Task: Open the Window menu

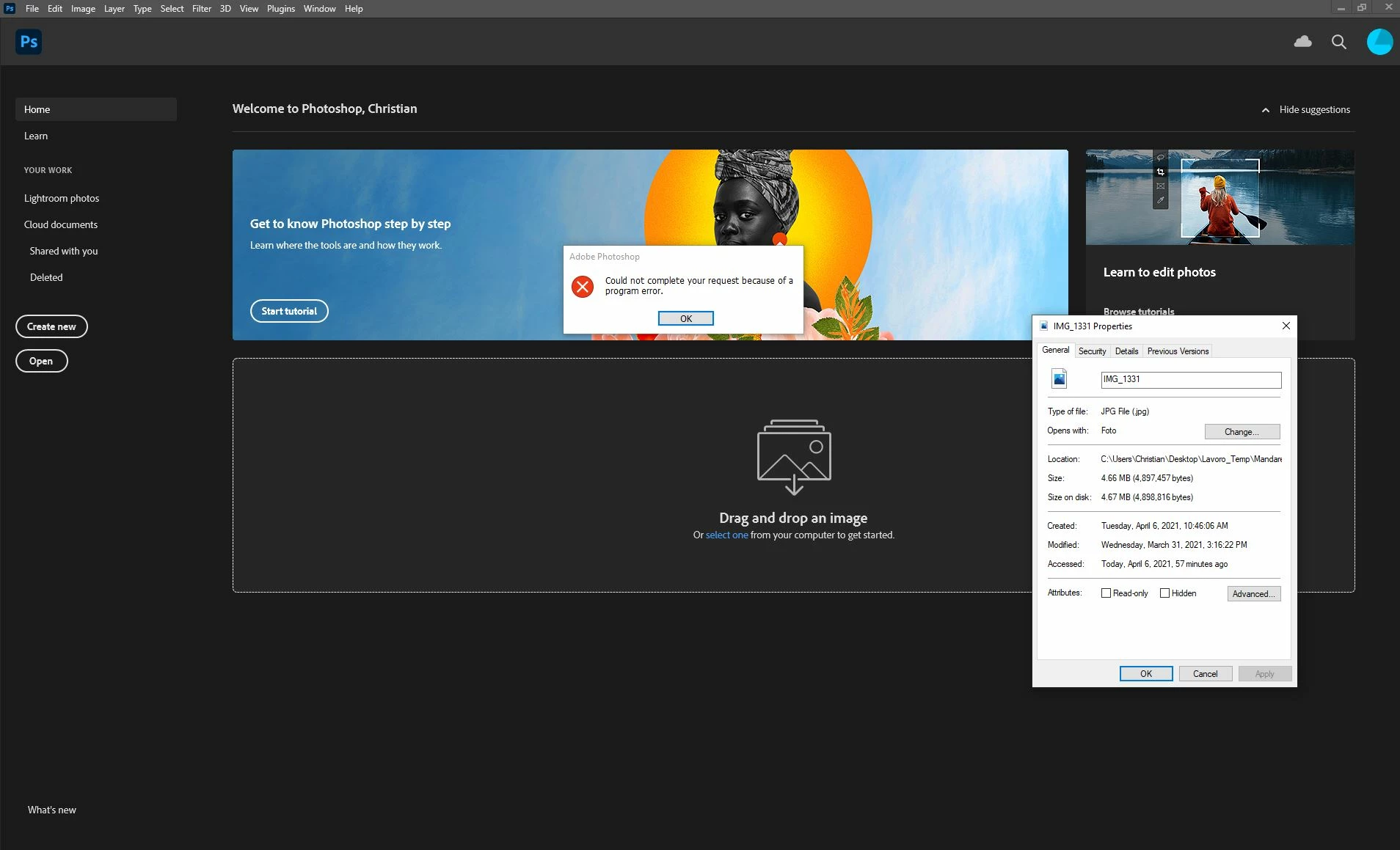Action: [319, 9]
